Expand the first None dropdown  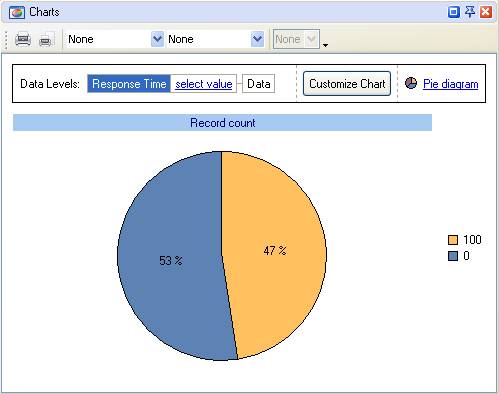(157, 39)
